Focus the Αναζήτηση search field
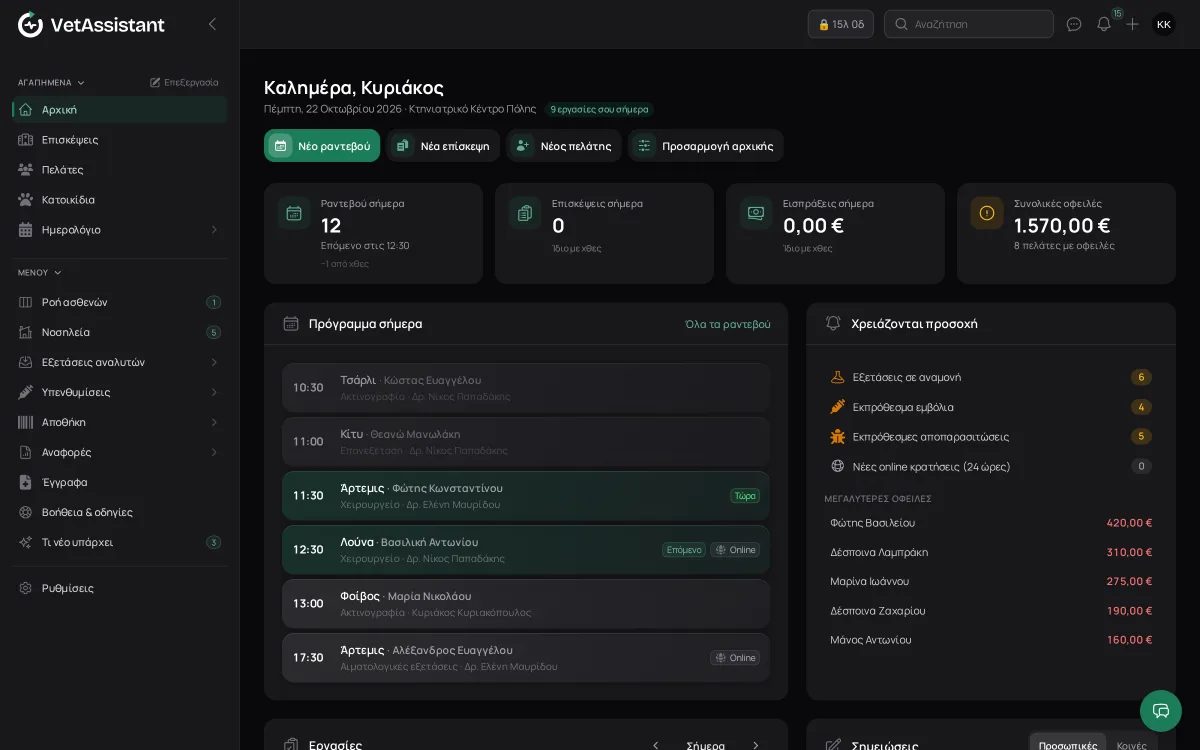 pyautogui.click(x=969, y=24)
